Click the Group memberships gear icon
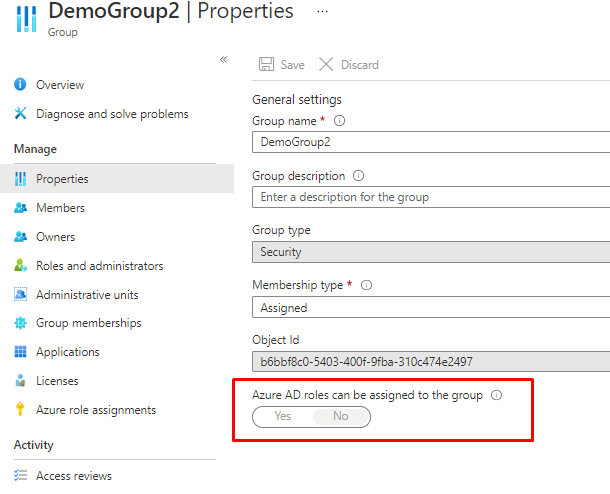This screenshot has height=494, width=610. (x=20, y=323)
